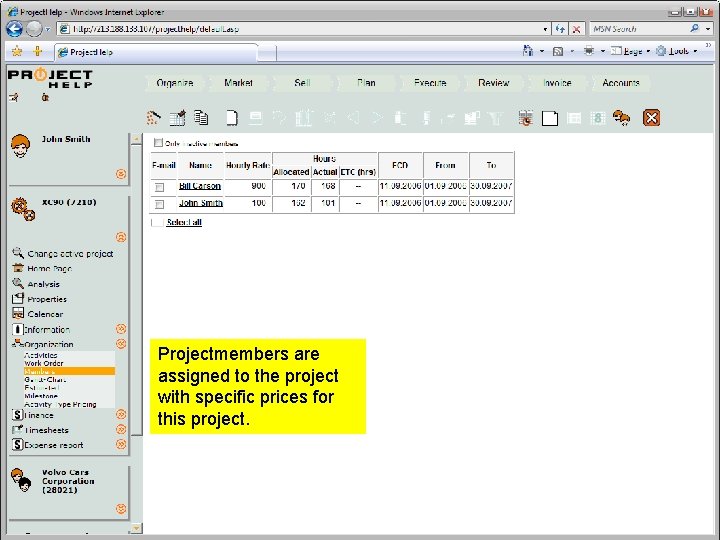Click the table-edit toolbar icon

[x=178, y=118]
